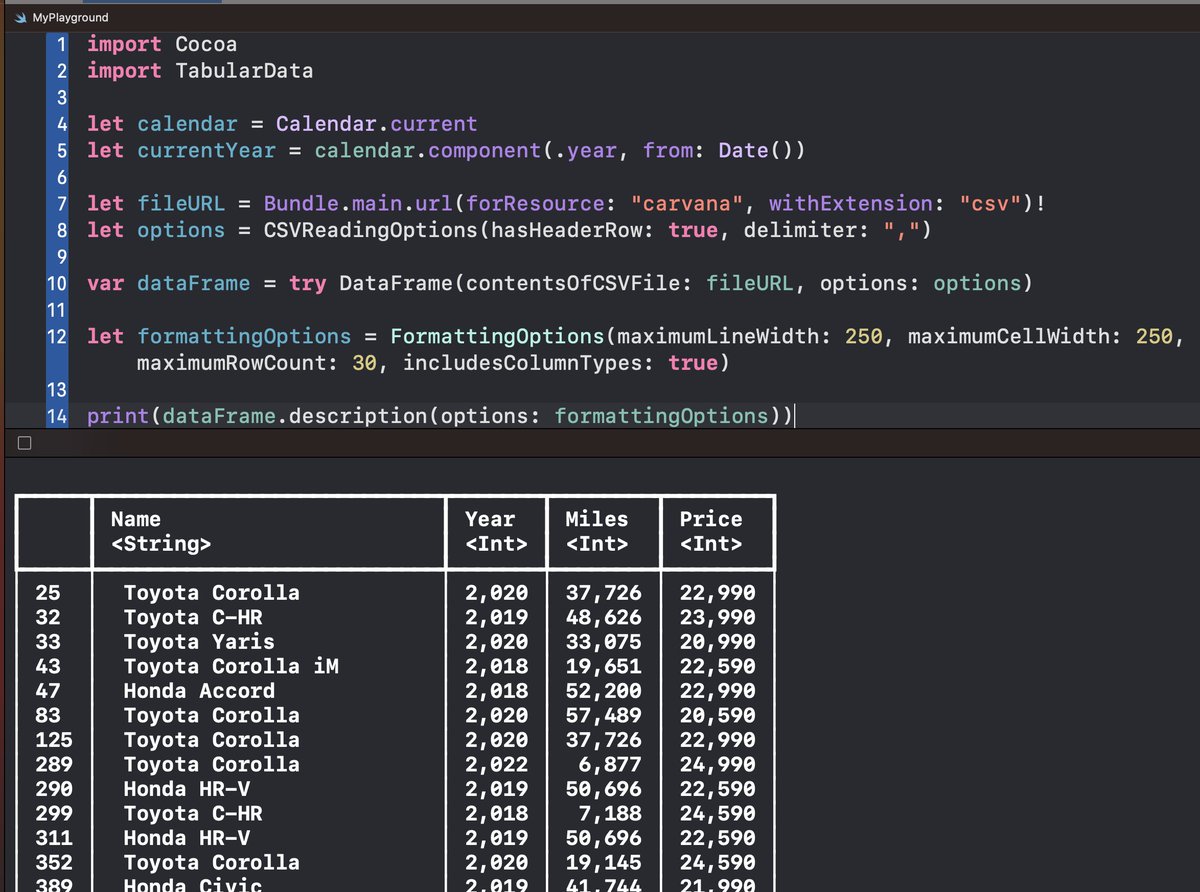Click line number 12 in the gutter

(56, 336)
